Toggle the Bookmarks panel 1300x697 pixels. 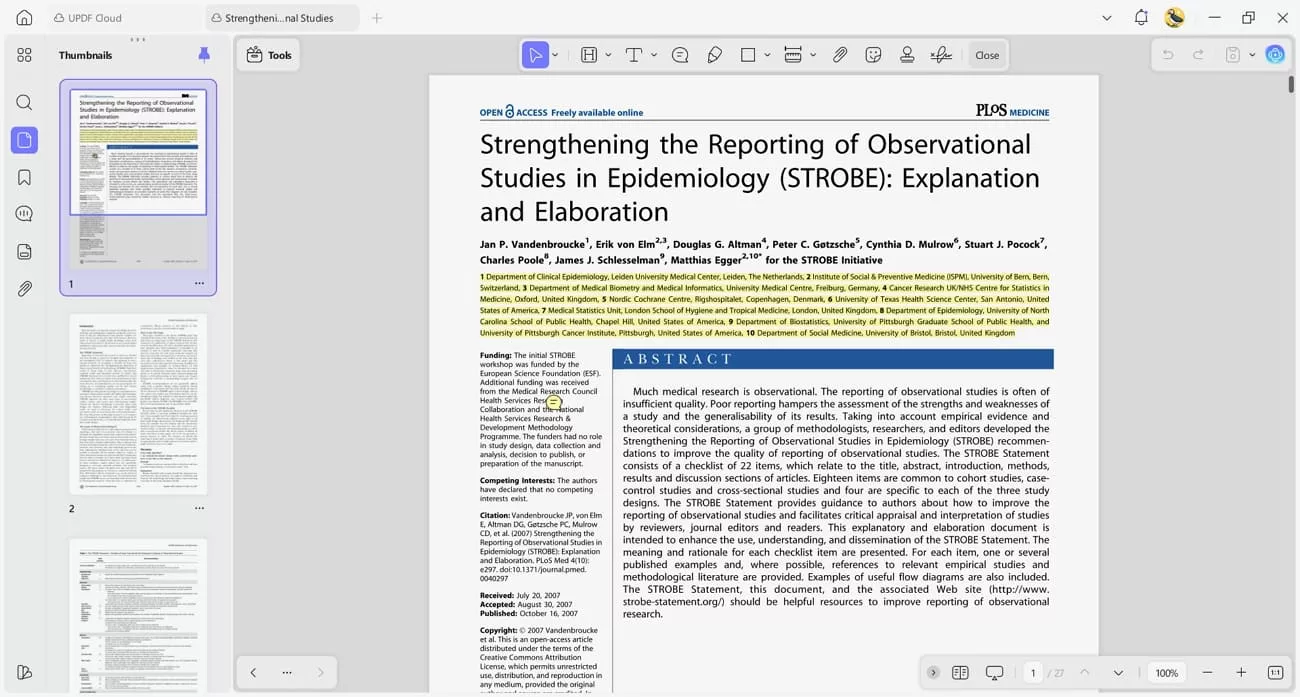coord(24,176)
